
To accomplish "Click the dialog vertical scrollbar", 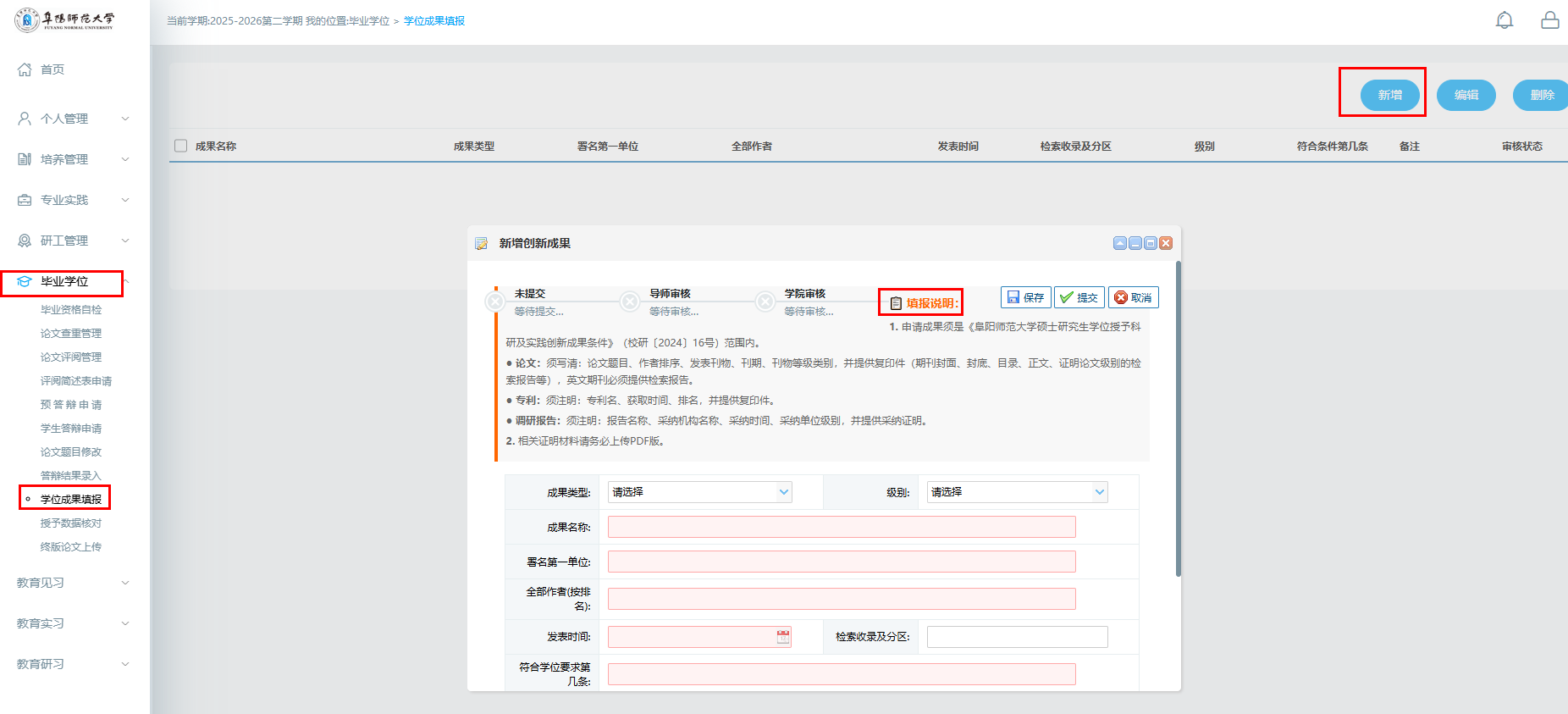I will pos(1178,419).
